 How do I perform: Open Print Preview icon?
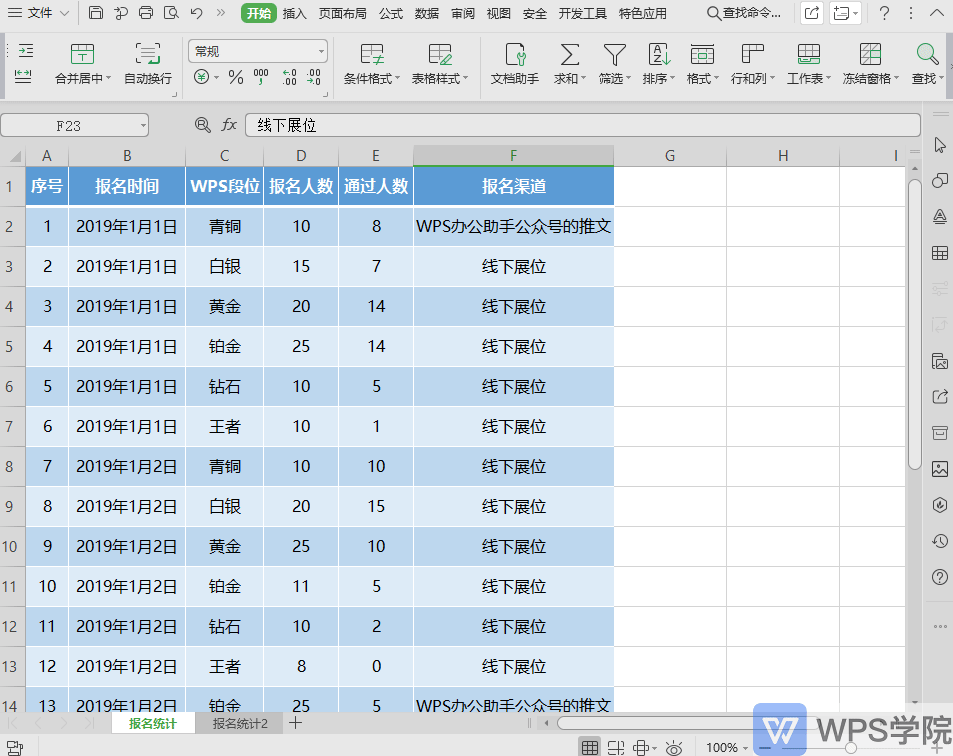click(x=171, y=13)
